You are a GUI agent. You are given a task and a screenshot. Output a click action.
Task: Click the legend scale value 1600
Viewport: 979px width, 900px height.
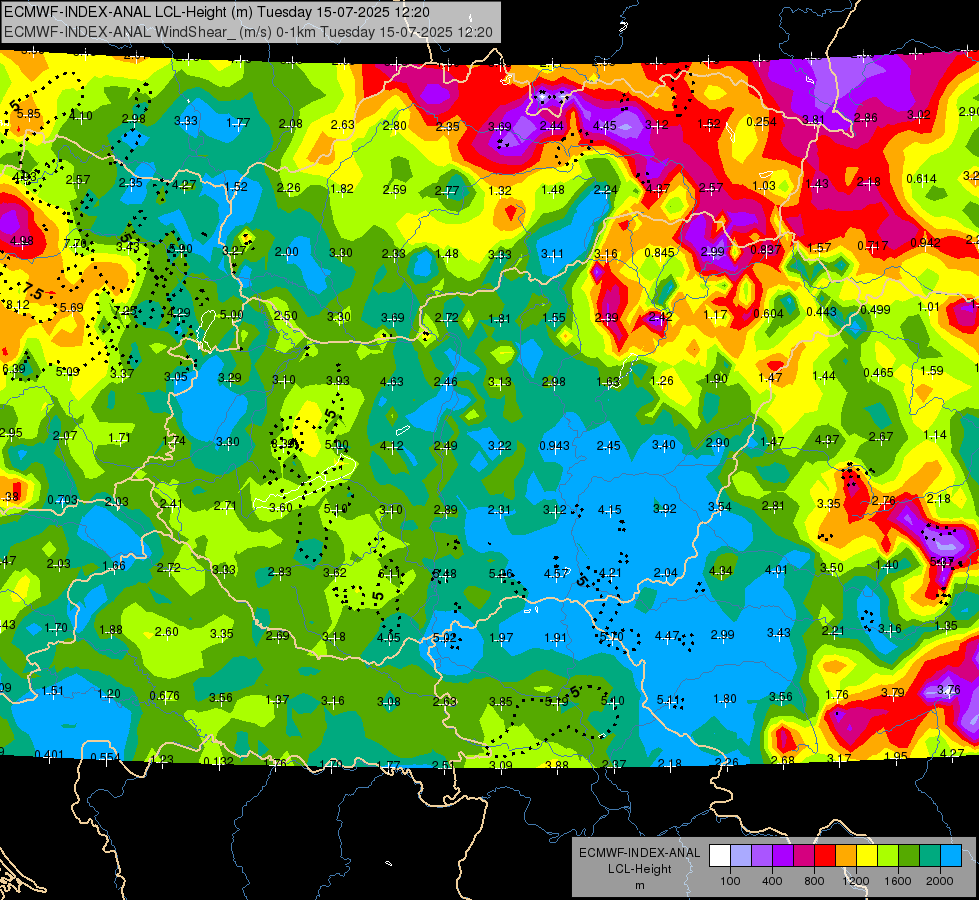click(898, 881)
